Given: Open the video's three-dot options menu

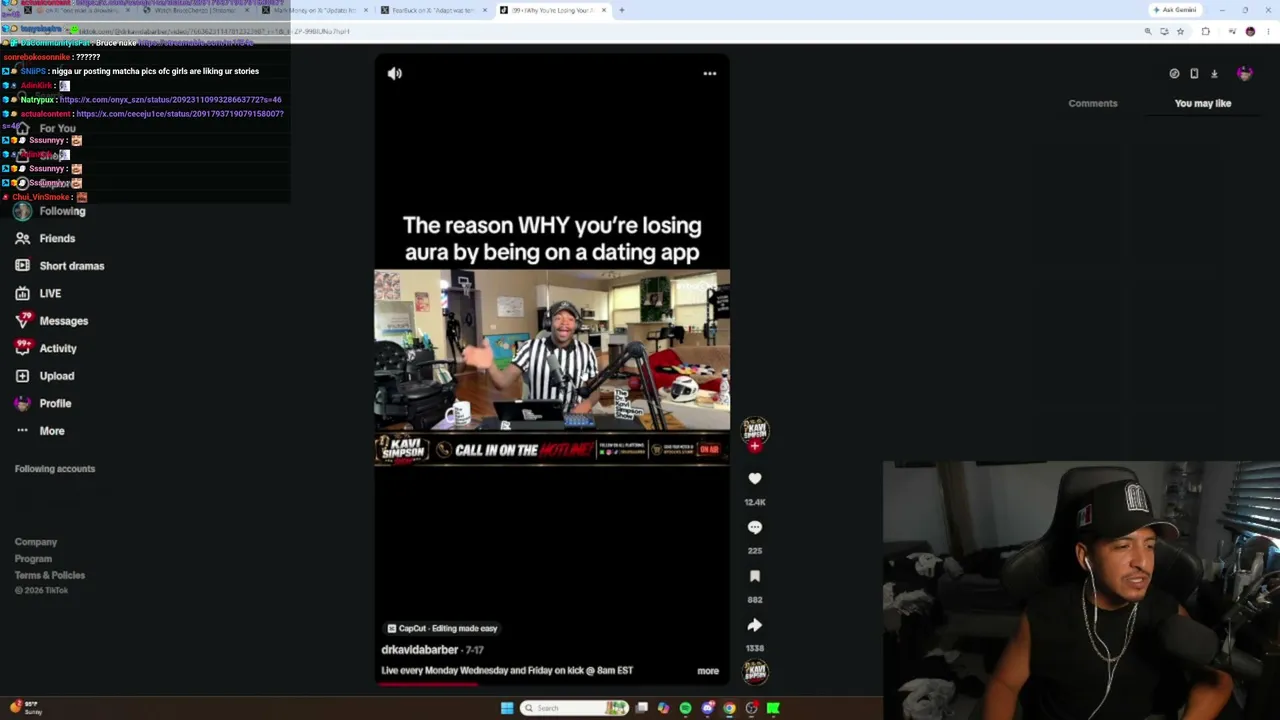Looking at the screenshot, I should 710,73.
